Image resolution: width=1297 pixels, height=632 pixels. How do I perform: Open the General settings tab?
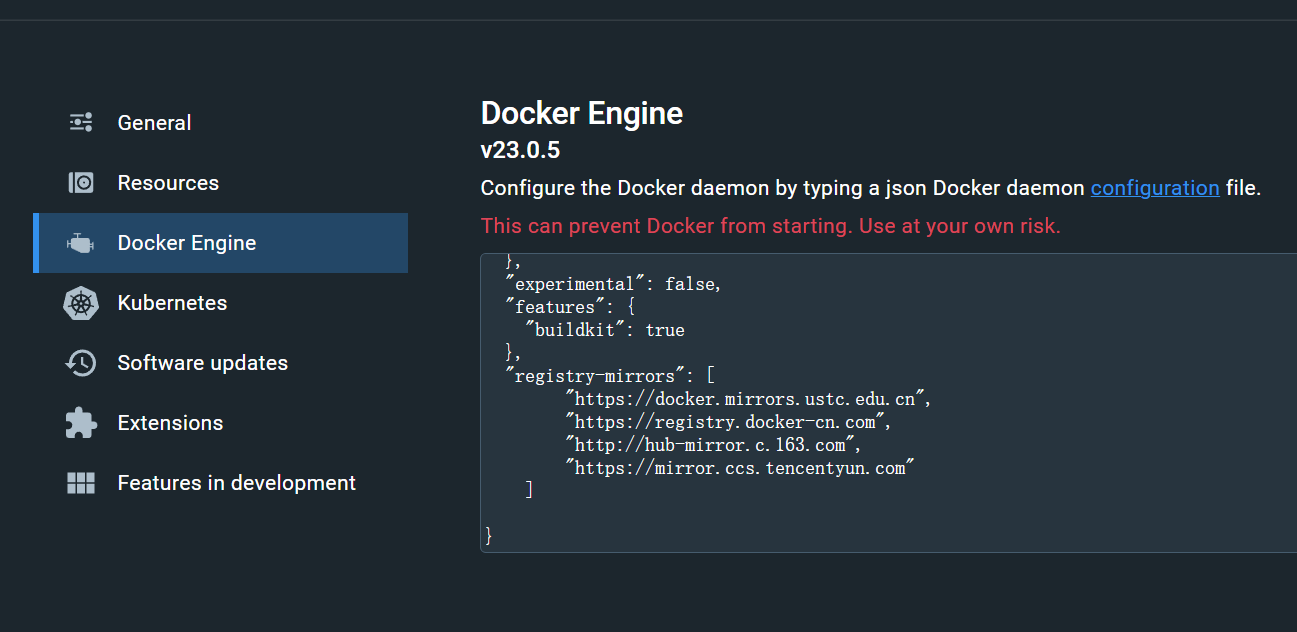point(220,123)
